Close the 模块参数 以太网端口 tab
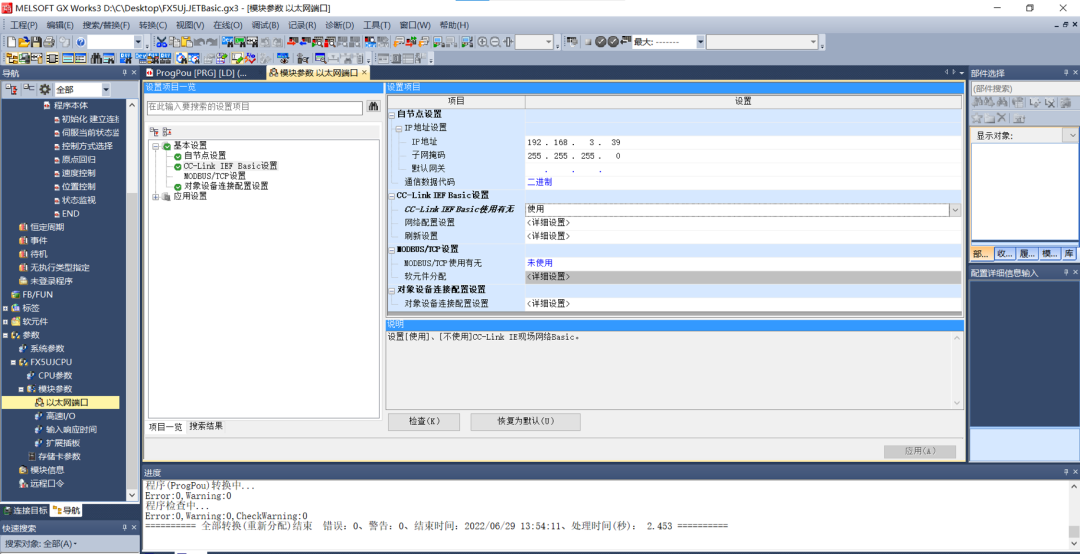 (x=364, y=72)
